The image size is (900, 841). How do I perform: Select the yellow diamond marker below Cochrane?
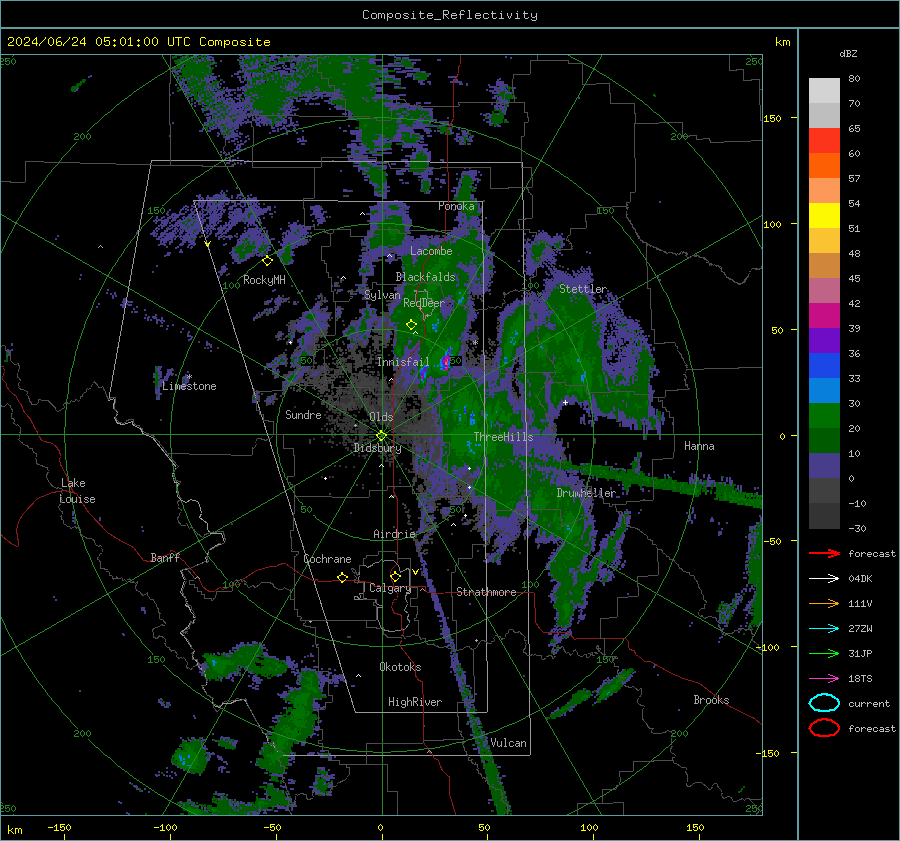tap(342, 578)
